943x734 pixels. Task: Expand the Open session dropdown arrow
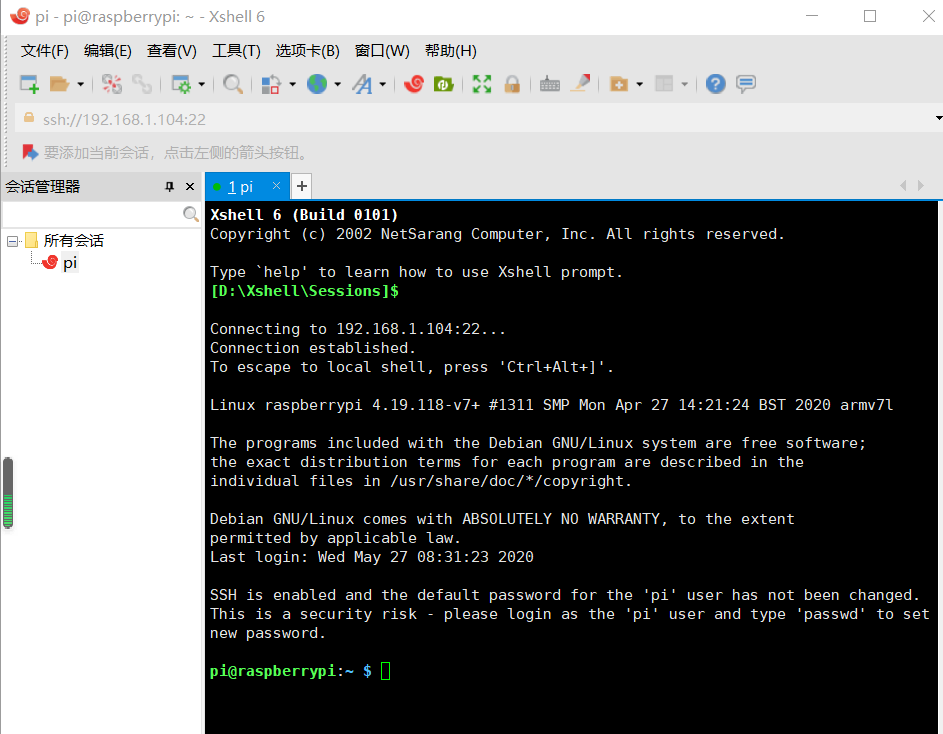[x=81, y=84]
